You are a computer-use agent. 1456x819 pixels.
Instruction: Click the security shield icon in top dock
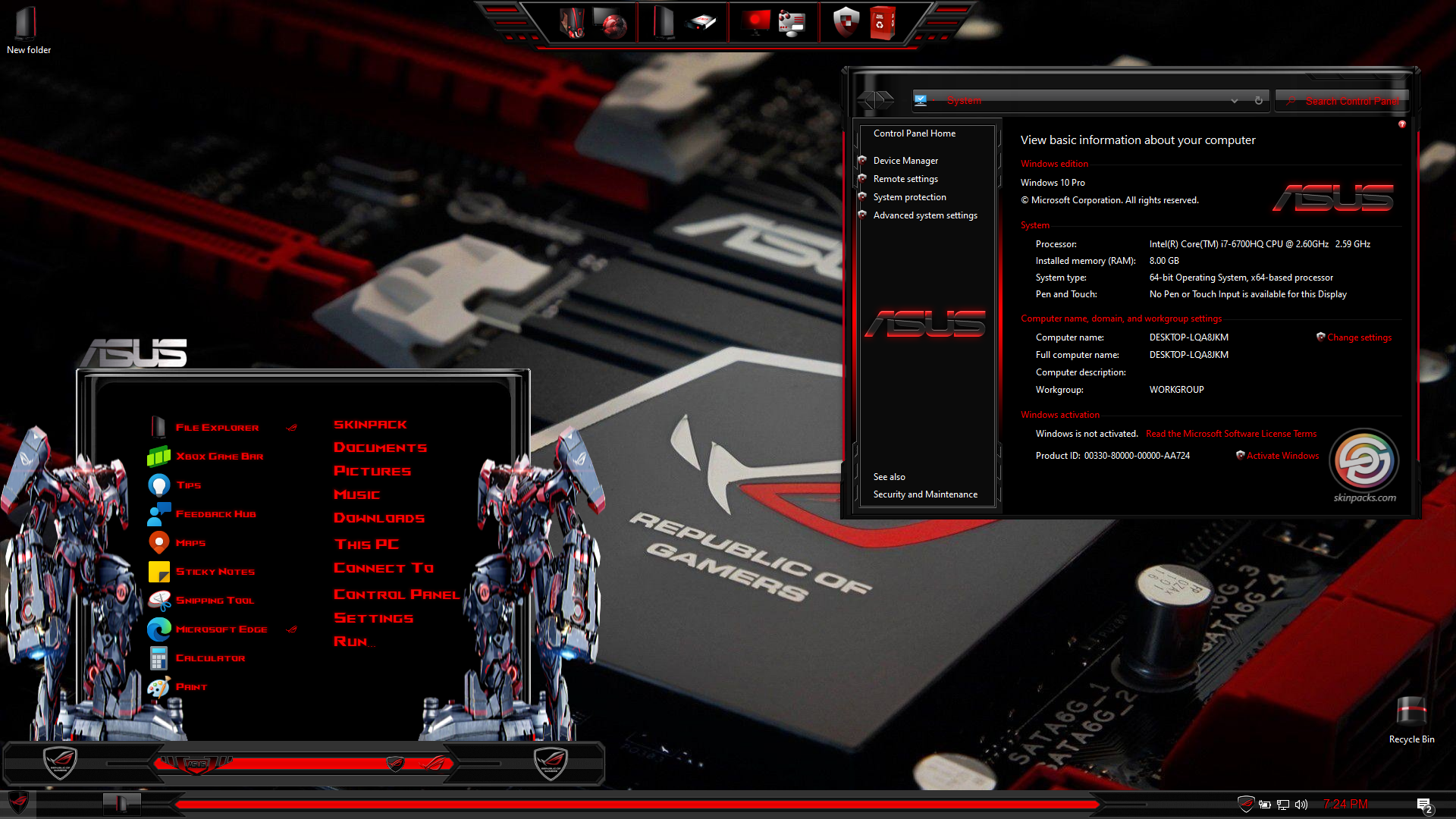pos(846,23)
